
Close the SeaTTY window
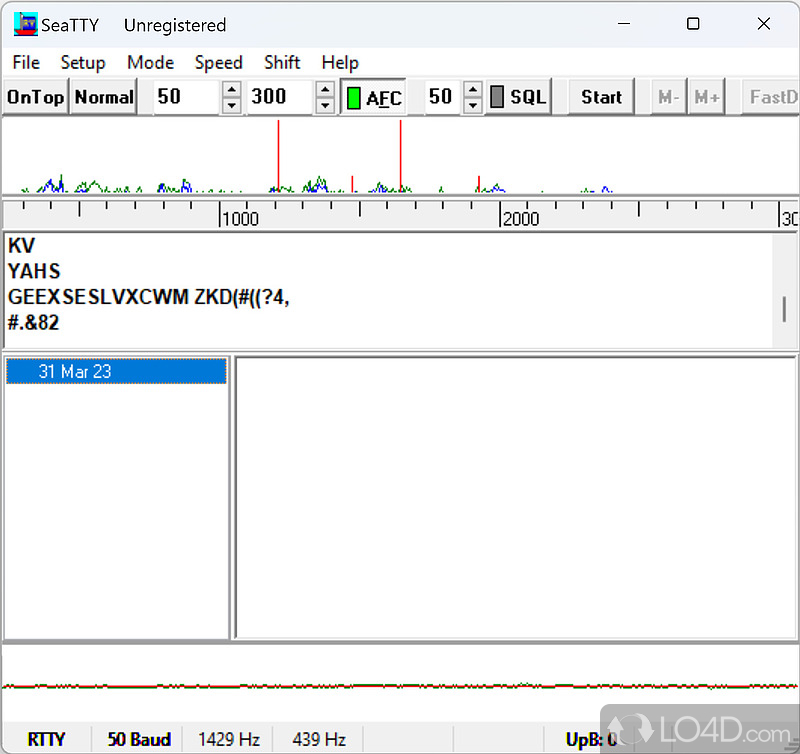pos(764,24)
